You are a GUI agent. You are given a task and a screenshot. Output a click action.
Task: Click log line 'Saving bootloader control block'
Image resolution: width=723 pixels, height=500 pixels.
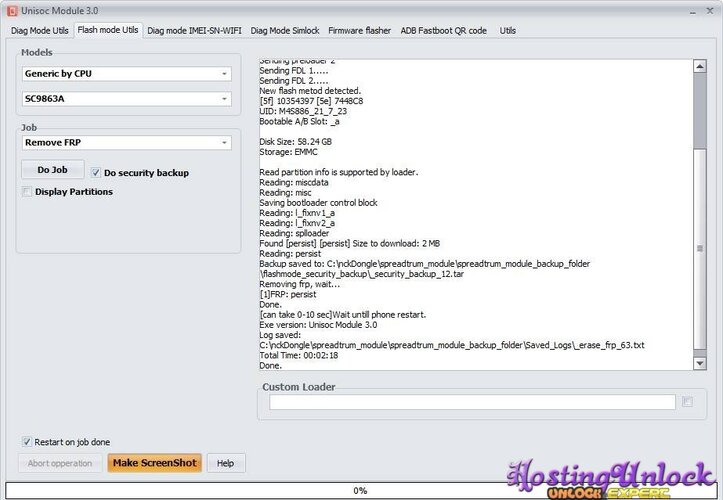[319, 202]
